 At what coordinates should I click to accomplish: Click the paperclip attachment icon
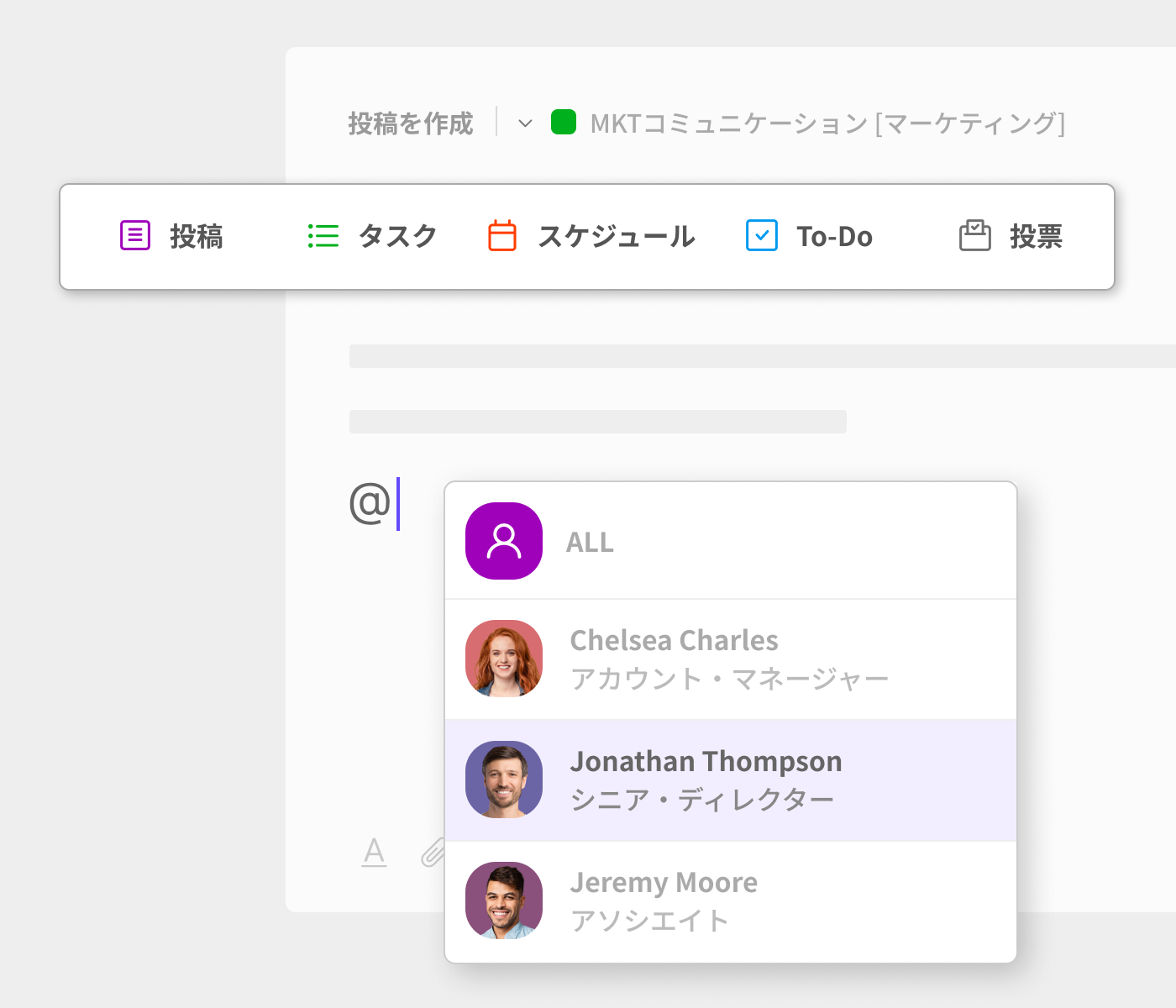click(x=433, y=853)
